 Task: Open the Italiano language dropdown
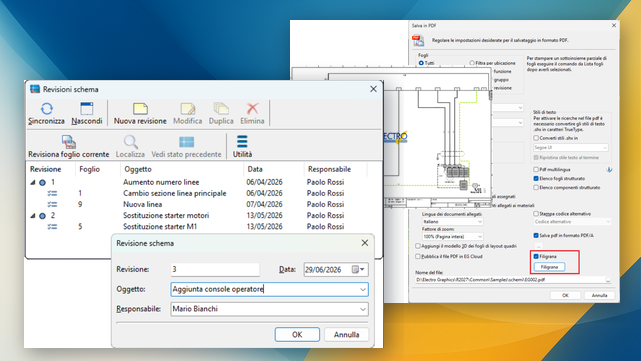[480, 222]
